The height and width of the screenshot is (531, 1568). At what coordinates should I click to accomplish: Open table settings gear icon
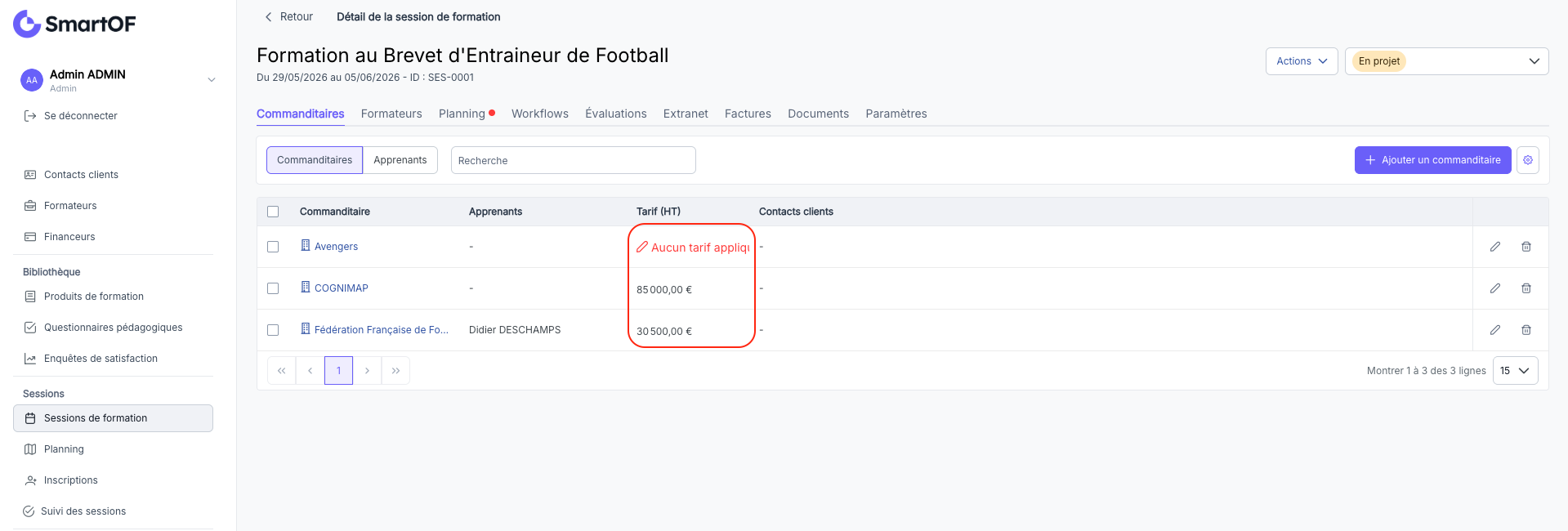1528,160
